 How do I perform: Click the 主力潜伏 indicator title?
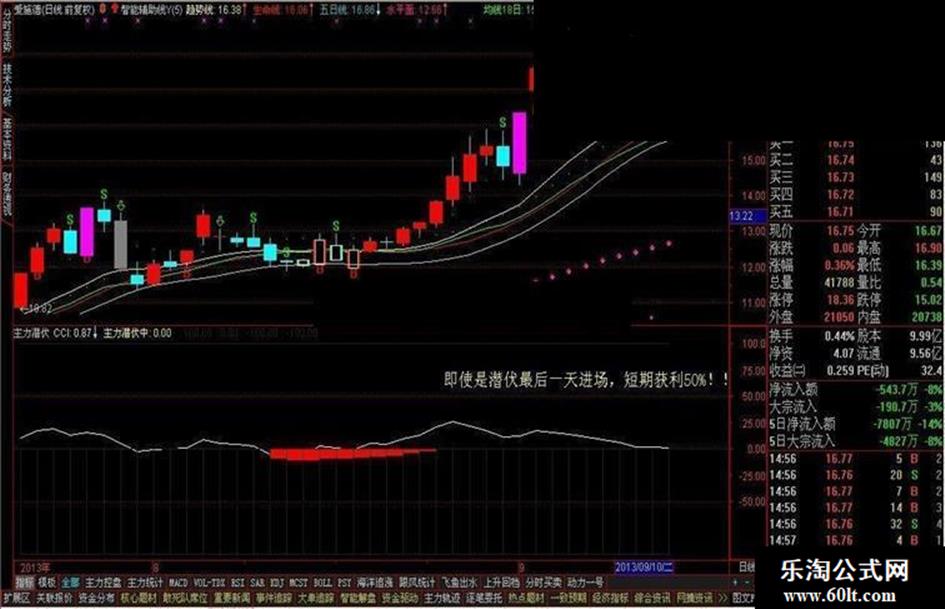pos(31,333)
